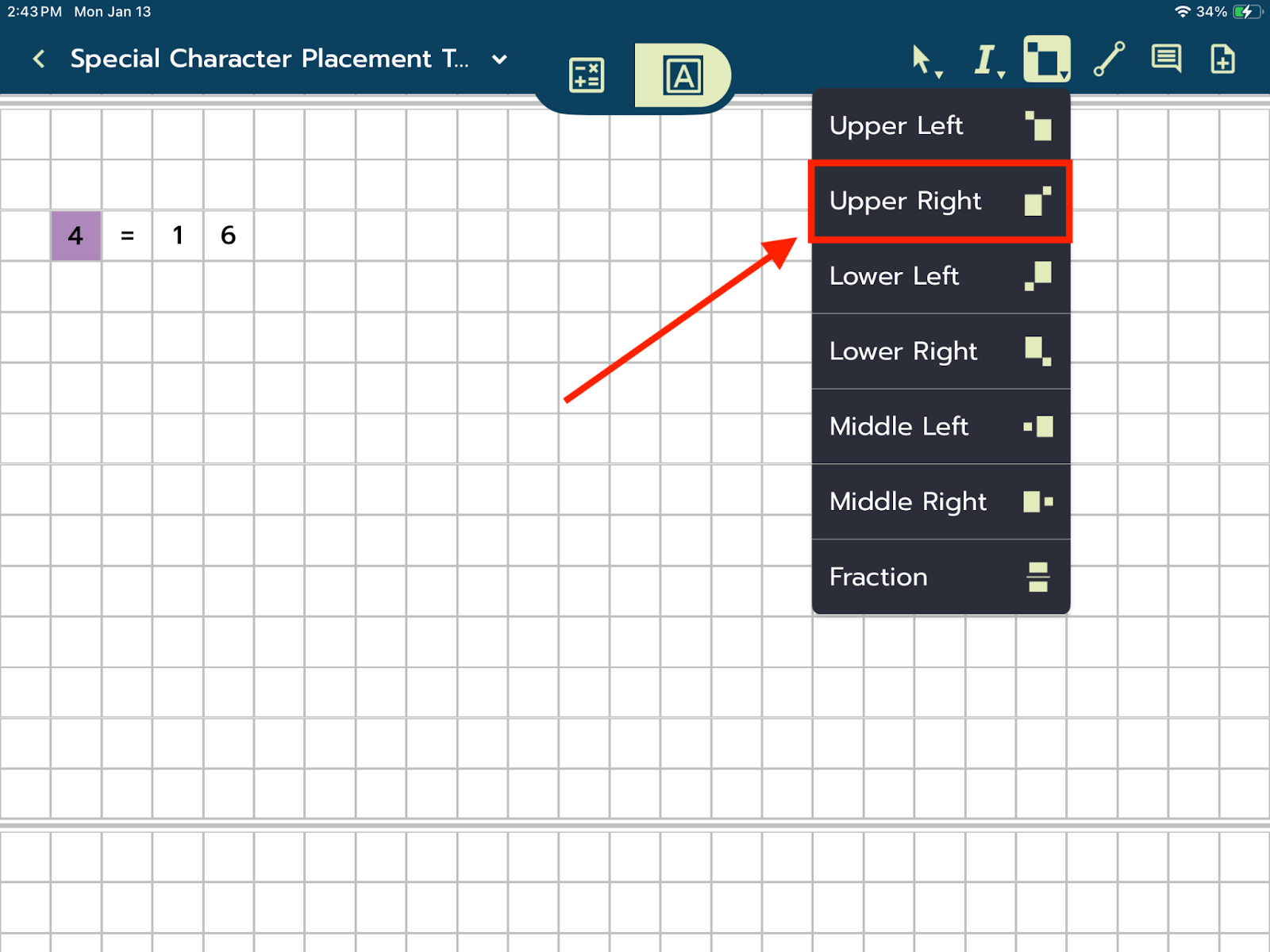This screenshot has height=952, width=1270.
Task: Select Lower Right from placement menu
Action: pos(941,351)
